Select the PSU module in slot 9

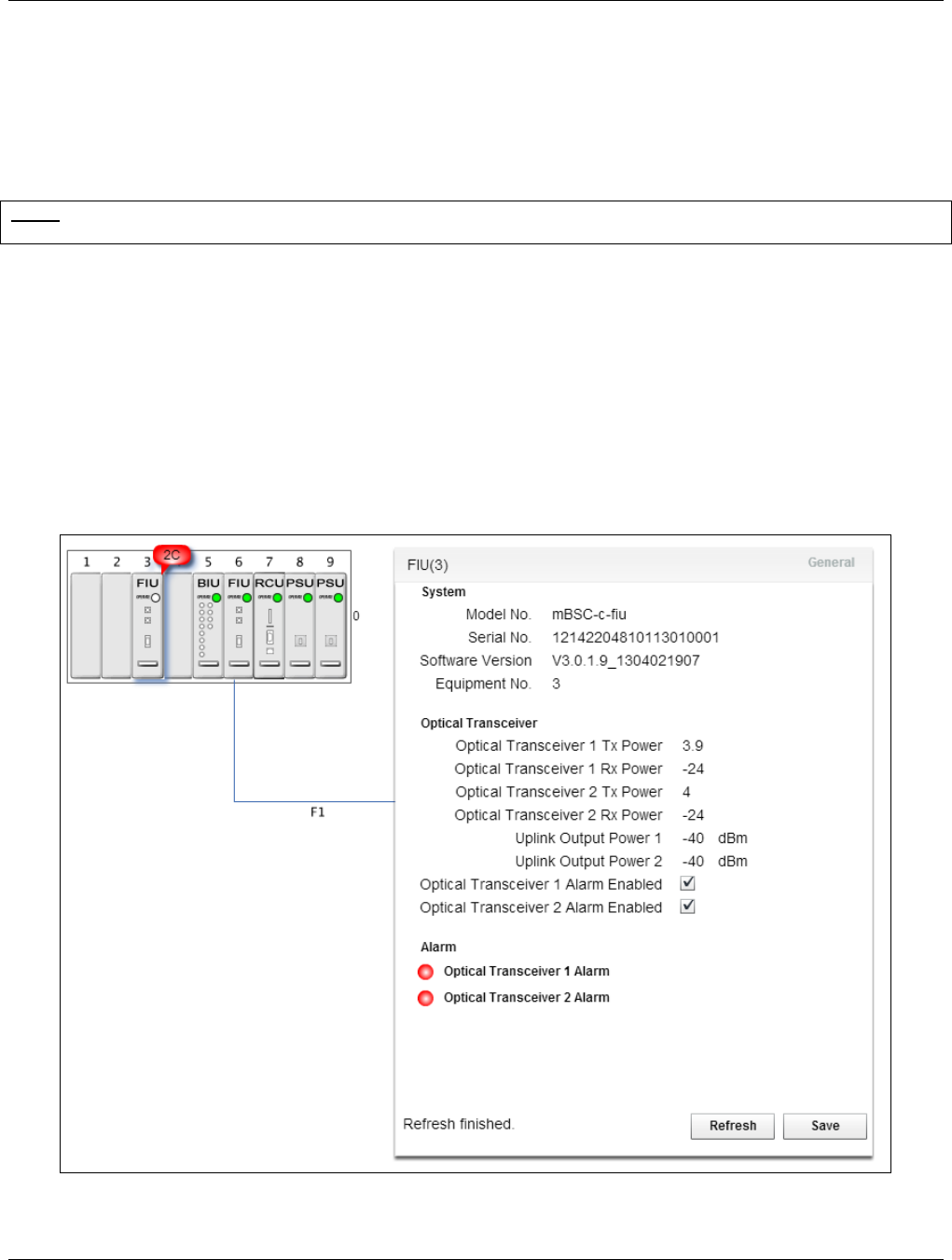[330, 626]
